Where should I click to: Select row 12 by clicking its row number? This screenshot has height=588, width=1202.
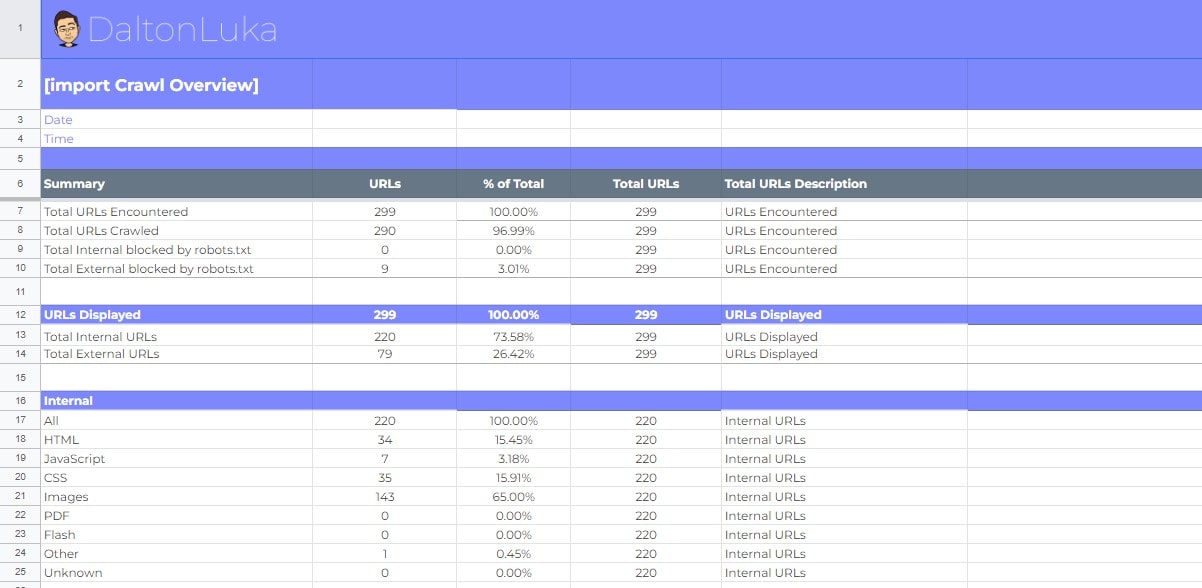tap(19, 314)
